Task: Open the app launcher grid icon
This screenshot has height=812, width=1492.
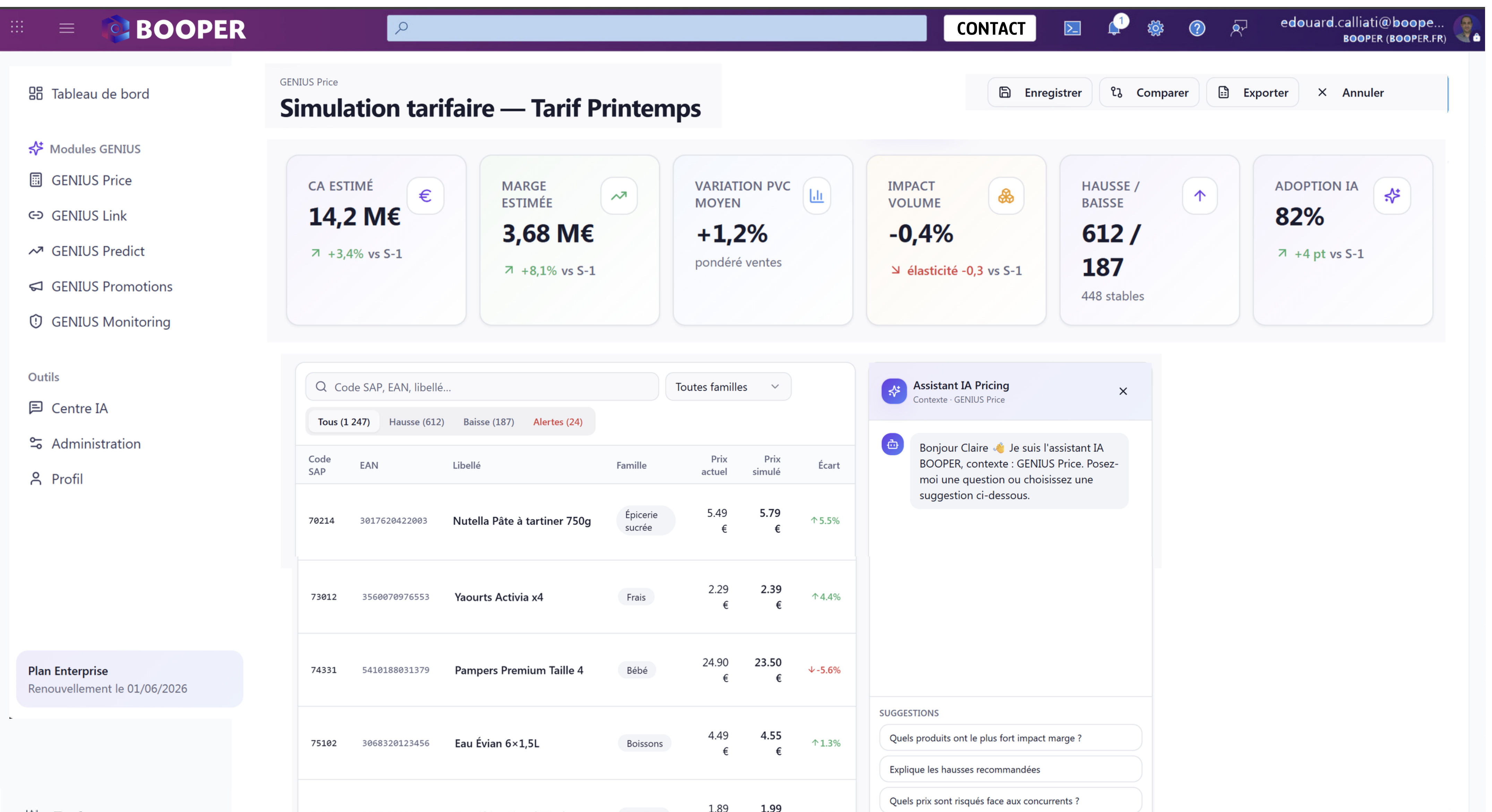Action: [17, 27]
